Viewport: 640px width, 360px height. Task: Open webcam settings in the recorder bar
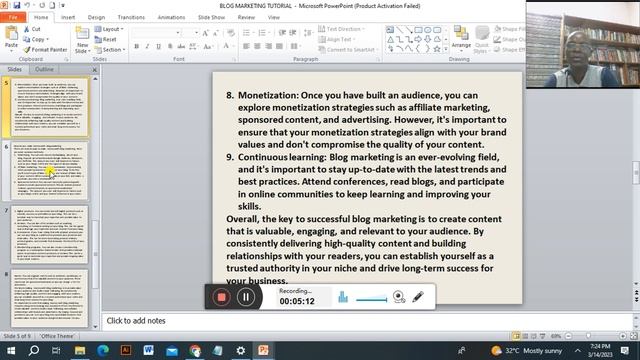tap(399, 297)
